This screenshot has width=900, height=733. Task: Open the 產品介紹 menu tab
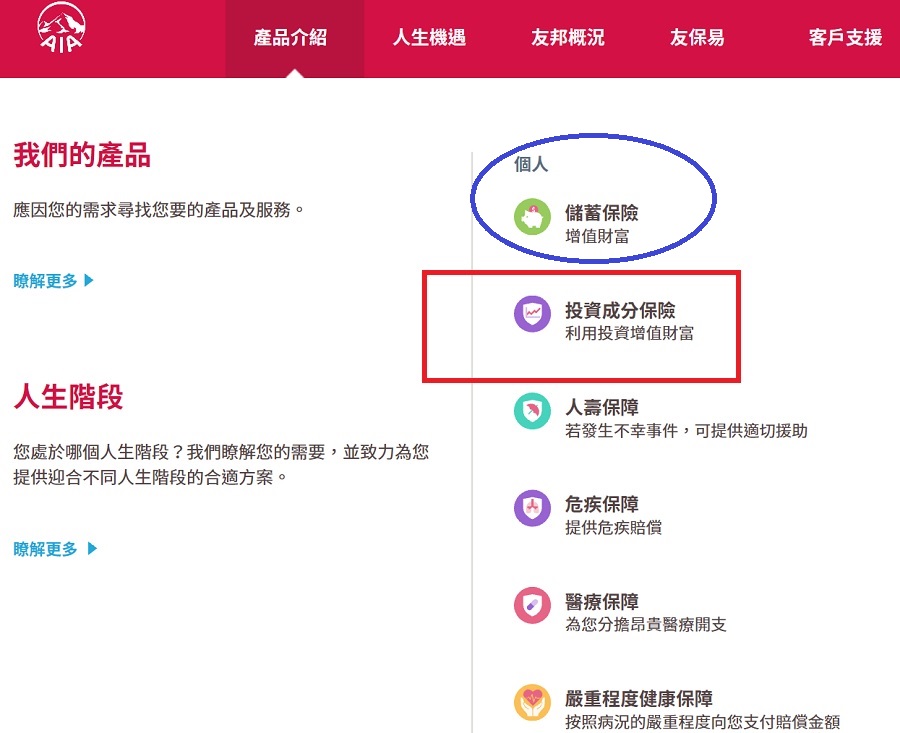pyautogui.click(x=291, y=39)
